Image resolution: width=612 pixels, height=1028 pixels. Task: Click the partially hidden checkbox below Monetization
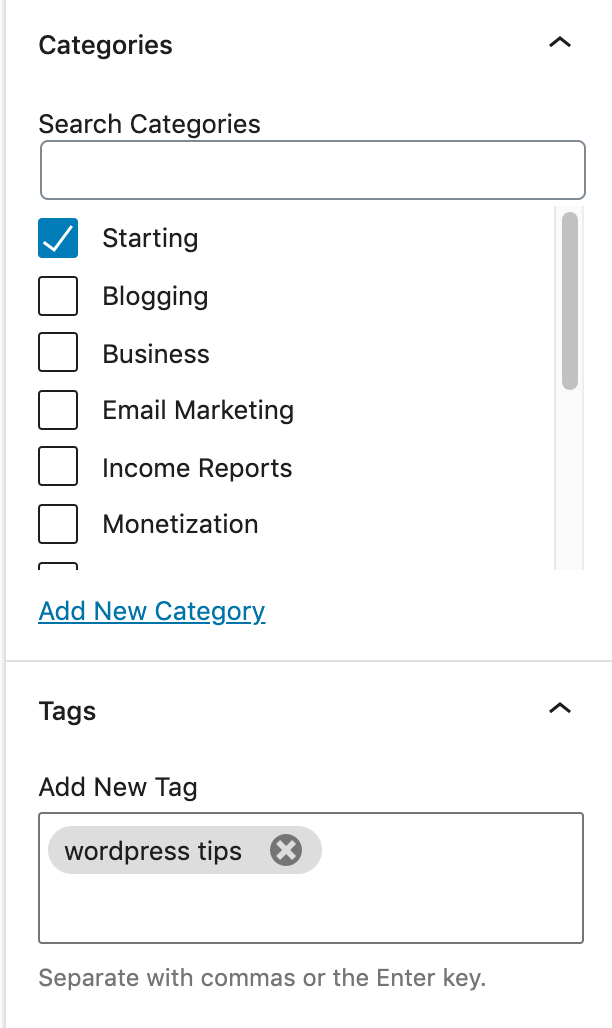[58, 566]
